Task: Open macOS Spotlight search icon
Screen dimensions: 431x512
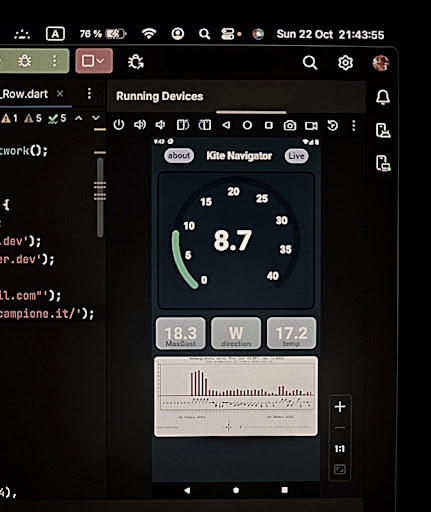Action: [x=204, y=34]
